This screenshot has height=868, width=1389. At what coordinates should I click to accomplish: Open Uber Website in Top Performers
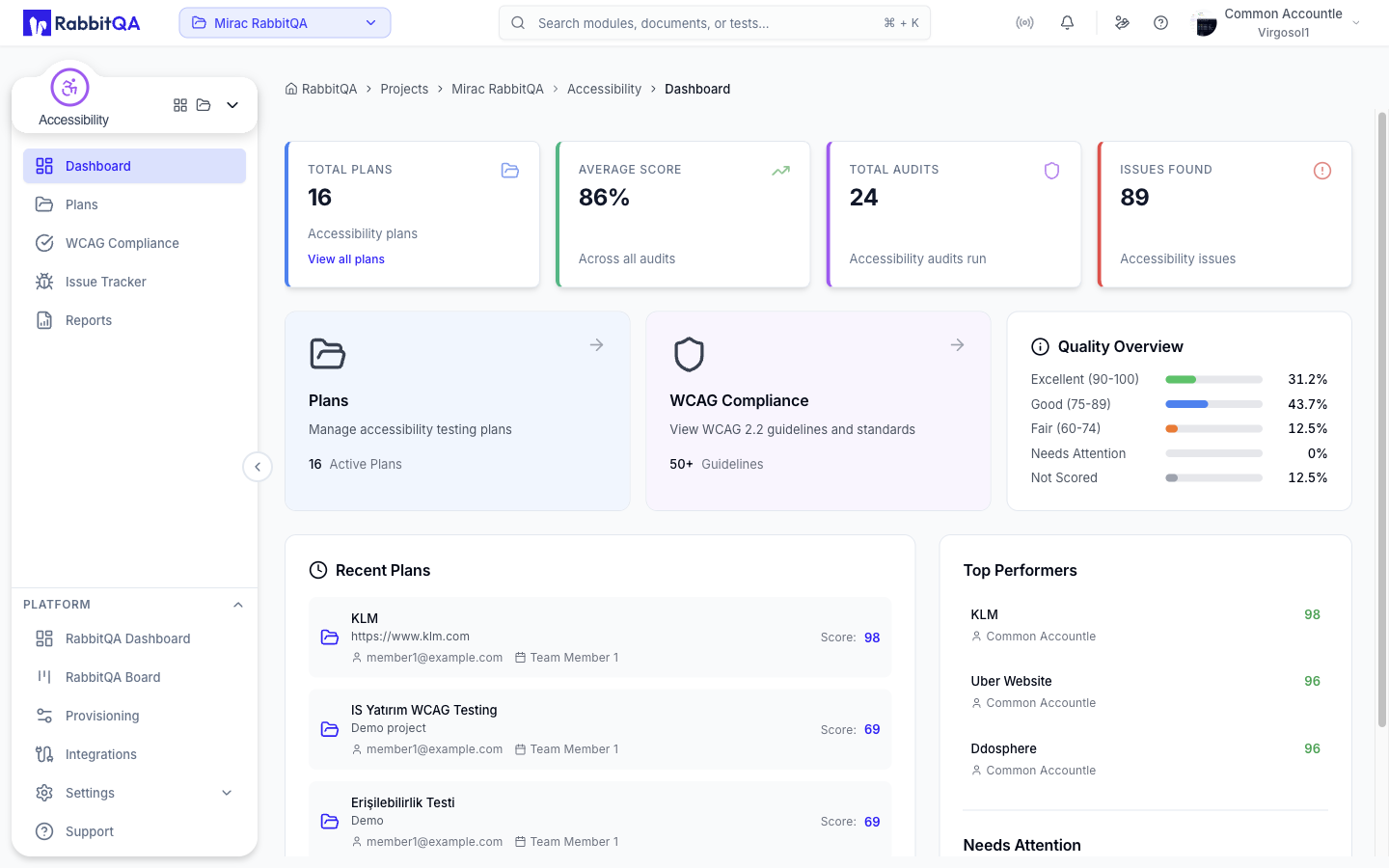[x=1145, y=692]
